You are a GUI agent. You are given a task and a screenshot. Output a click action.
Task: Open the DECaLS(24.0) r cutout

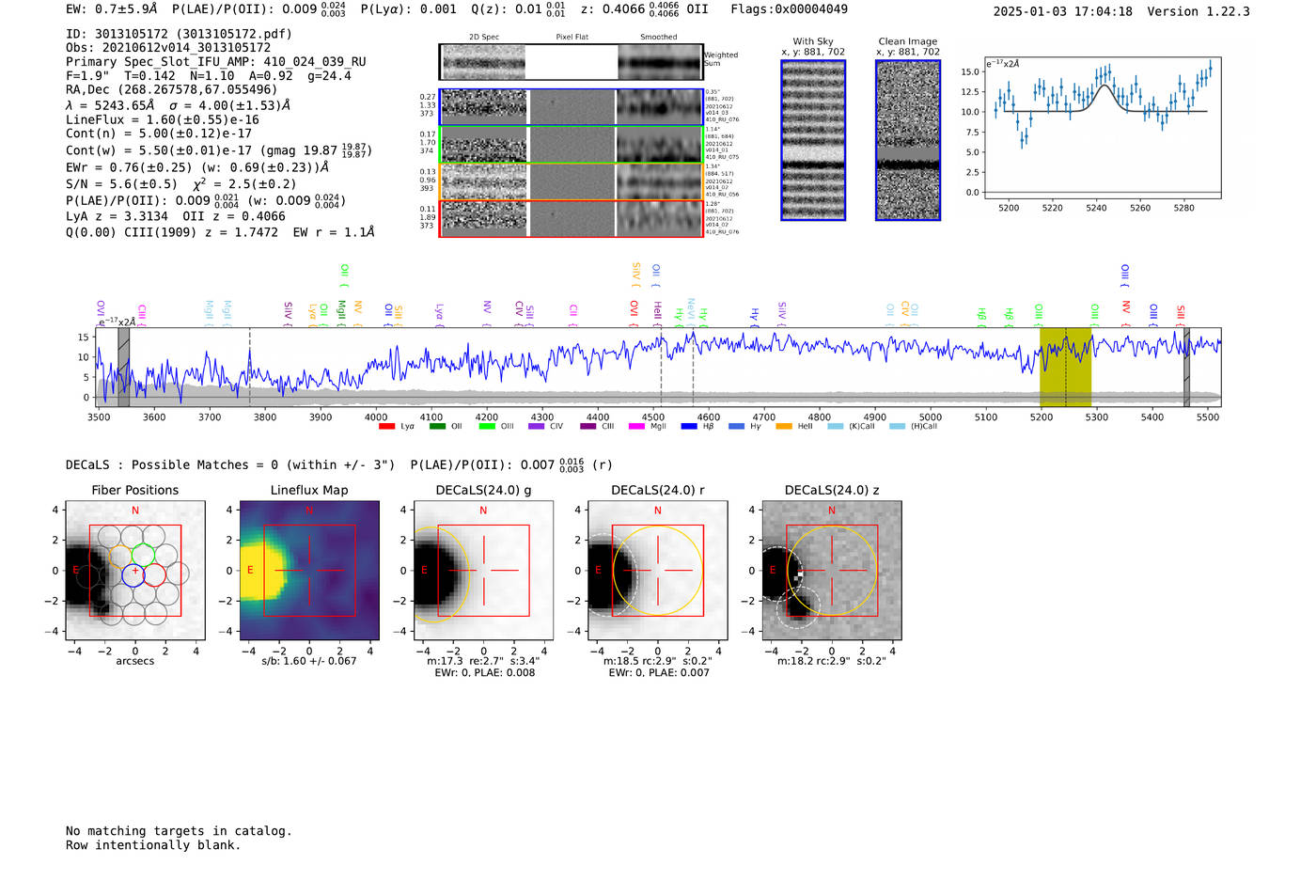click(658, 571)
